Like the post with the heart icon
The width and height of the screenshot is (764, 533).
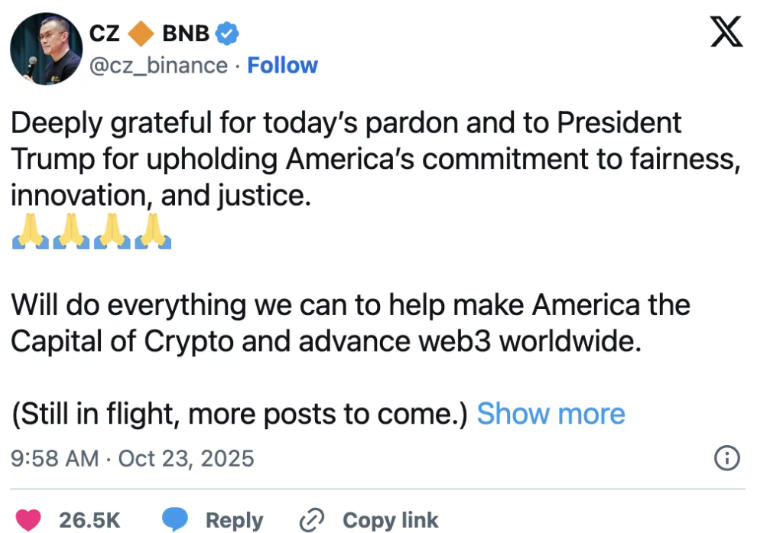(30, 520)
